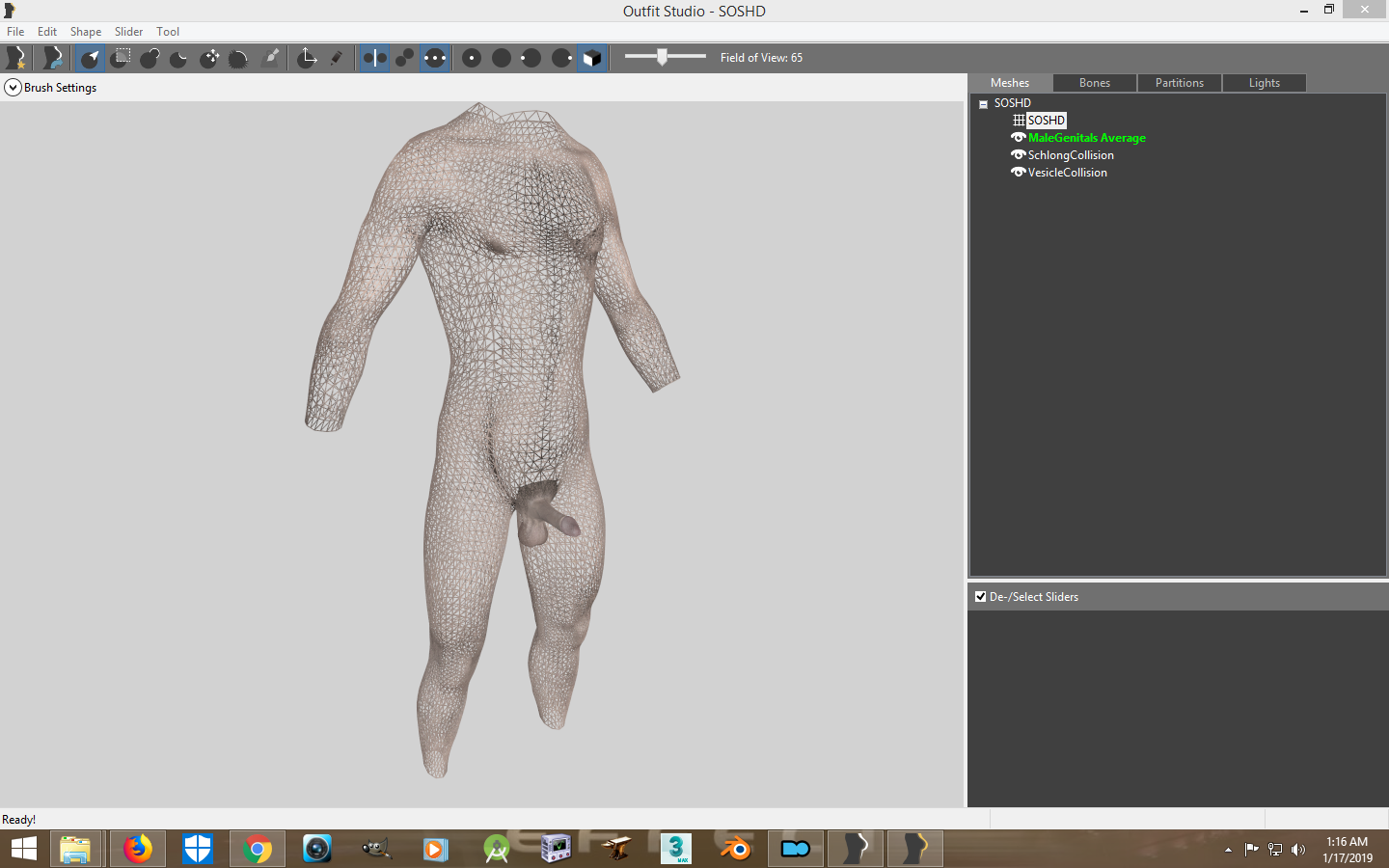Click the Load Project toolbar icon
1389x868 pixels.
click(53, 58)
